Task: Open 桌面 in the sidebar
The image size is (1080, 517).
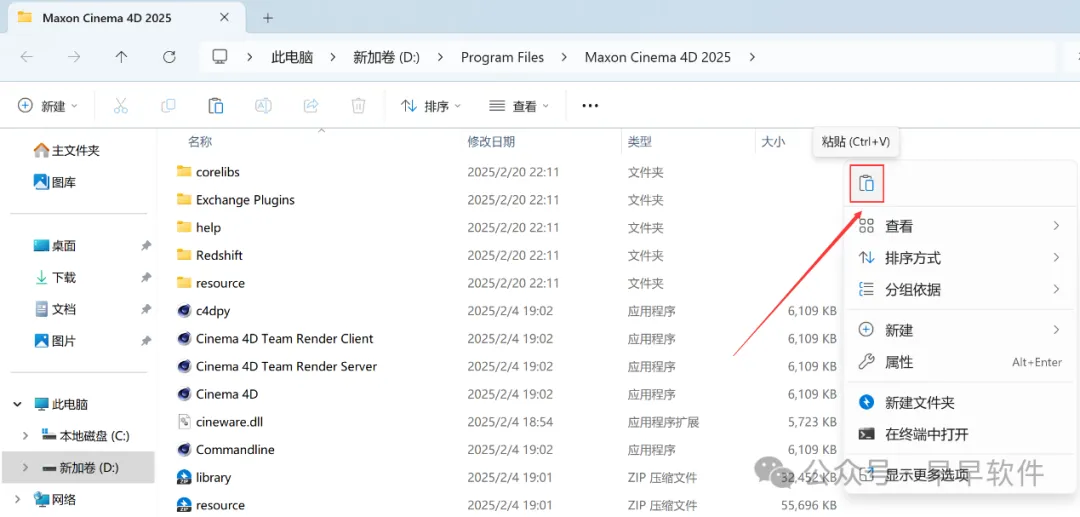Action: click(55, 246)
